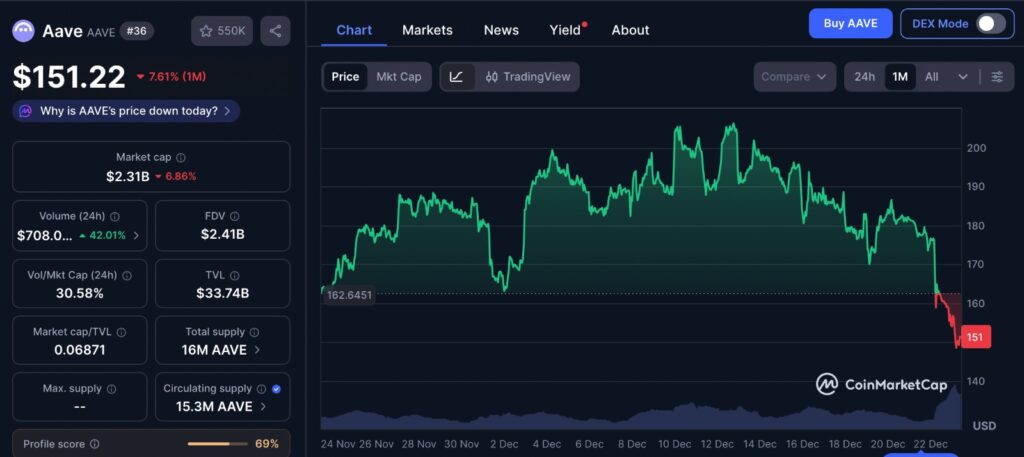Viewport: 1024px width, 457px height.
Task: Click Market cap/TVL info icon
Action: click(x=121, y=332)
